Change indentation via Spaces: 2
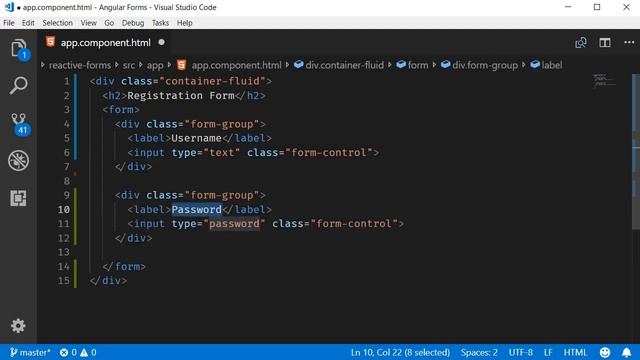640x360 pixels. (479, 352)
